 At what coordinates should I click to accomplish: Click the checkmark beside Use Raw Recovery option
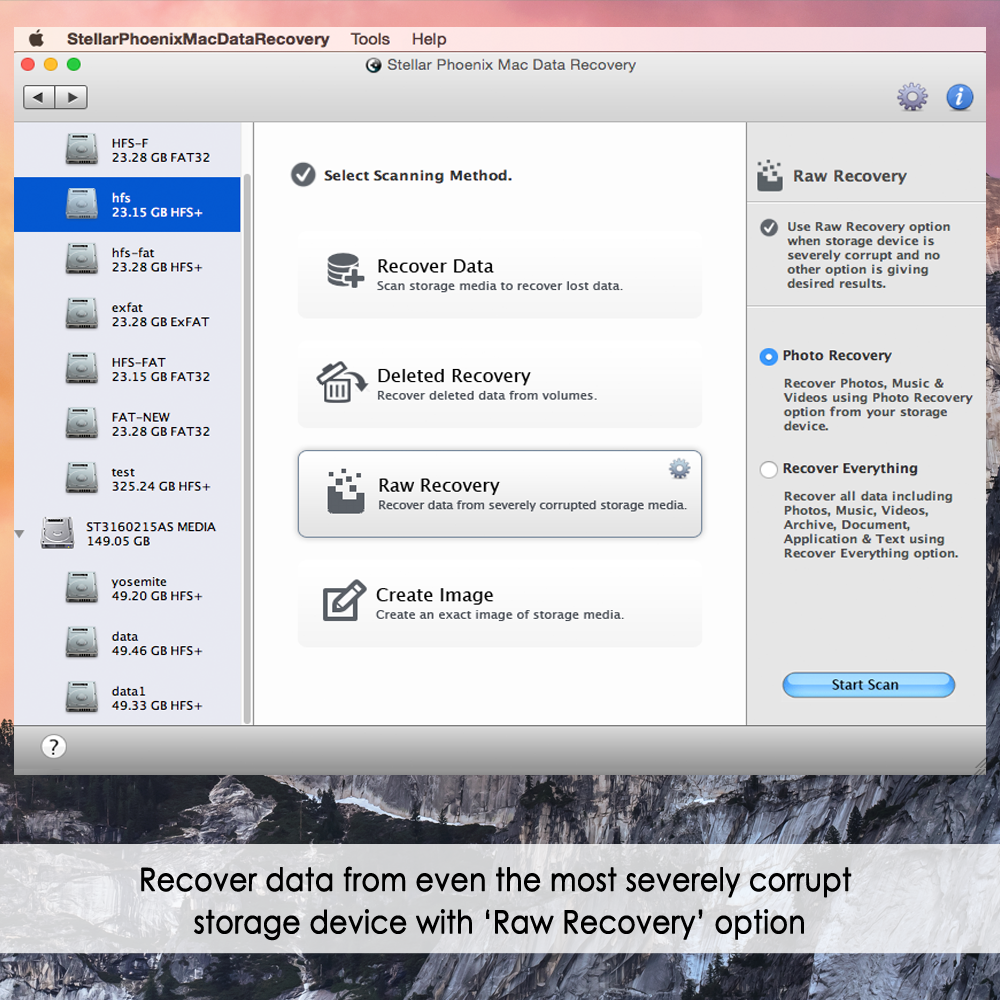[769, 228]
